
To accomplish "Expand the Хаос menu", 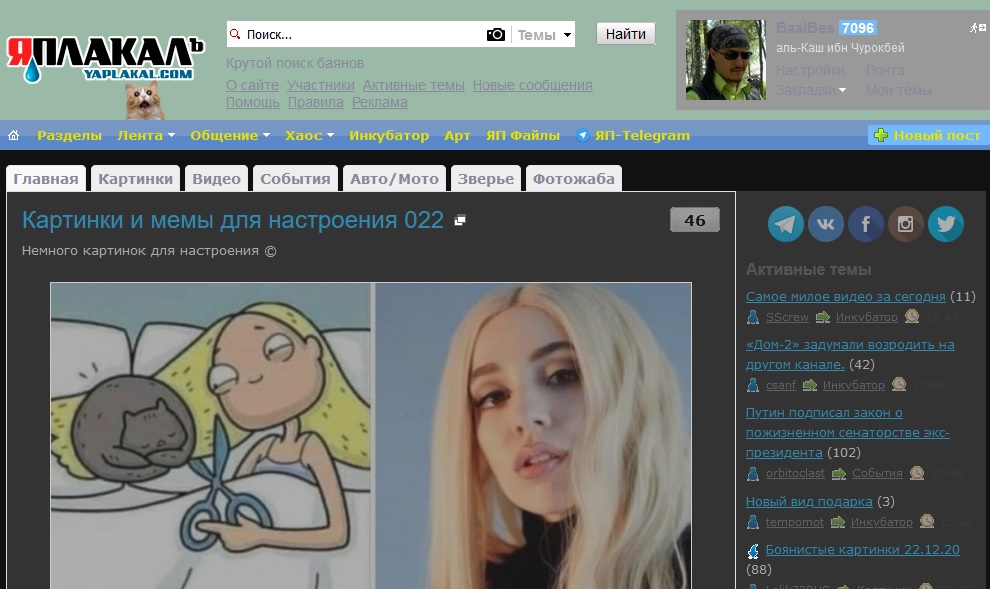I will tap(309, 135).
